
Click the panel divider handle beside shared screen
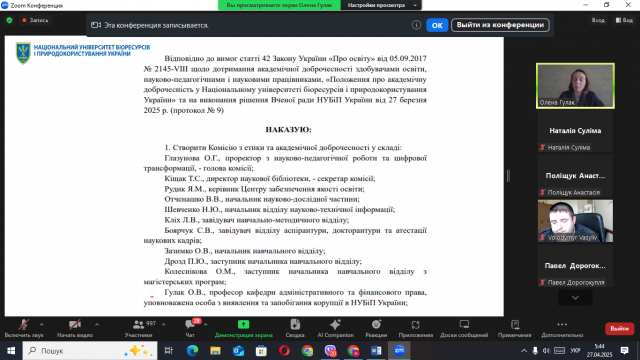508,176
